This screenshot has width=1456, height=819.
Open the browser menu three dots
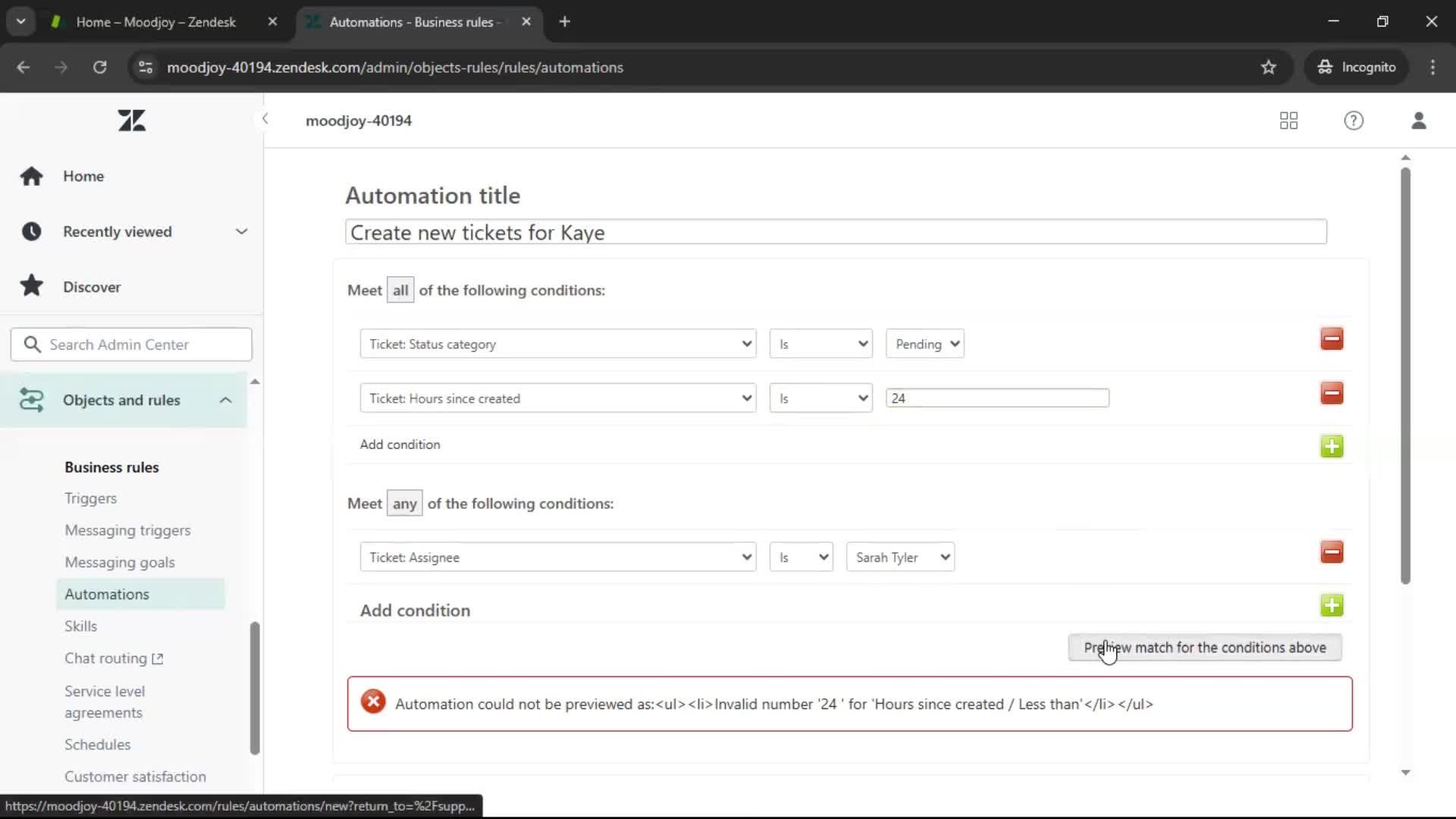tap(1432, 67)
